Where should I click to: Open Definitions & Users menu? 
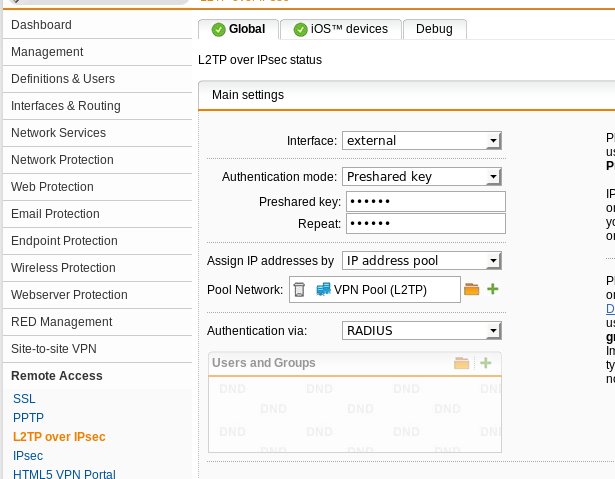pos(97,79)
